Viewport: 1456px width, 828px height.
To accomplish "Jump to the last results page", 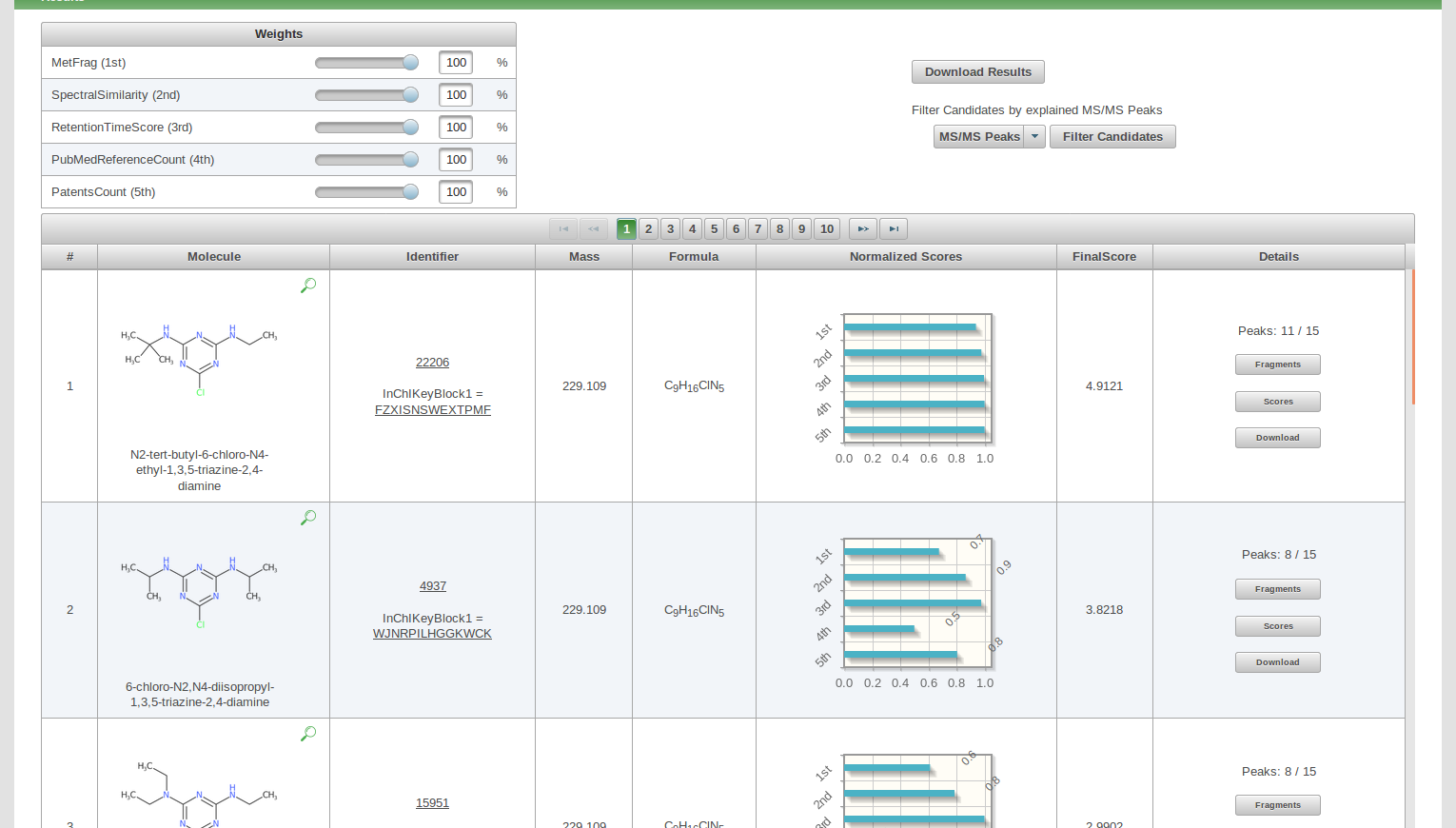I will [x=894, y=228].
